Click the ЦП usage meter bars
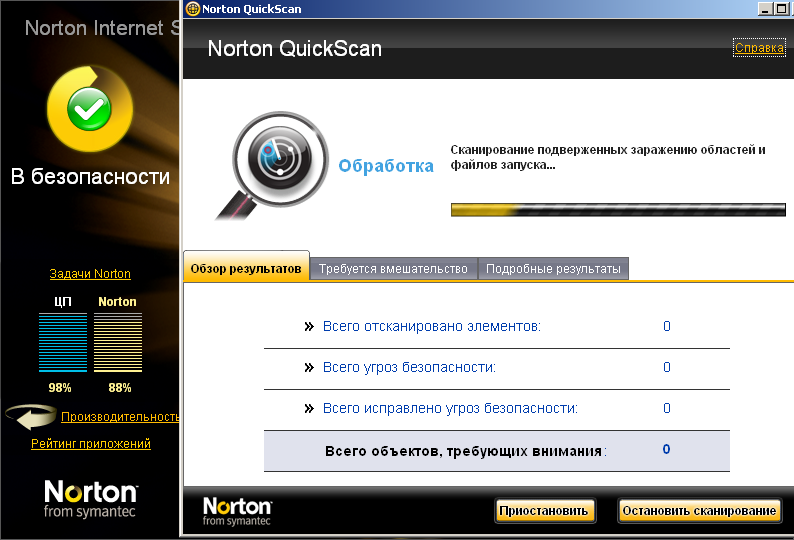794x540 pixels. pos(63,342)
